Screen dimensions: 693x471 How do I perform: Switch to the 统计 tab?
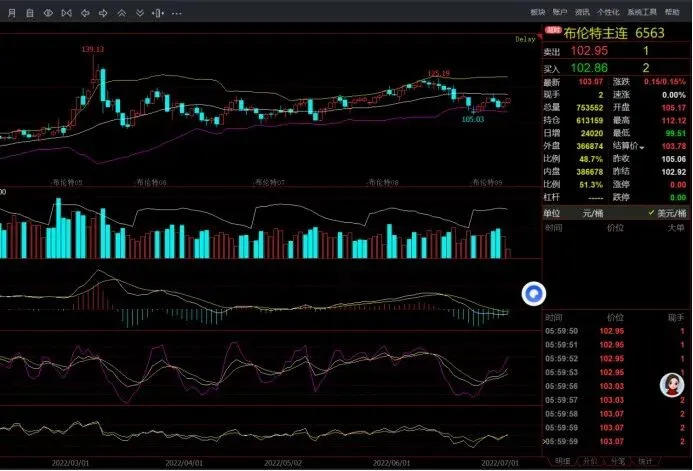pyautogui.click(x=645, y=461)
